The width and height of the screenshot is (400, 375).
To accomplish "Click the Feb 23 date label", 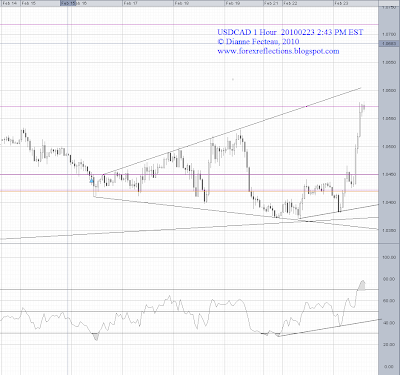I will pyautogui.click(x=342, y=3).
